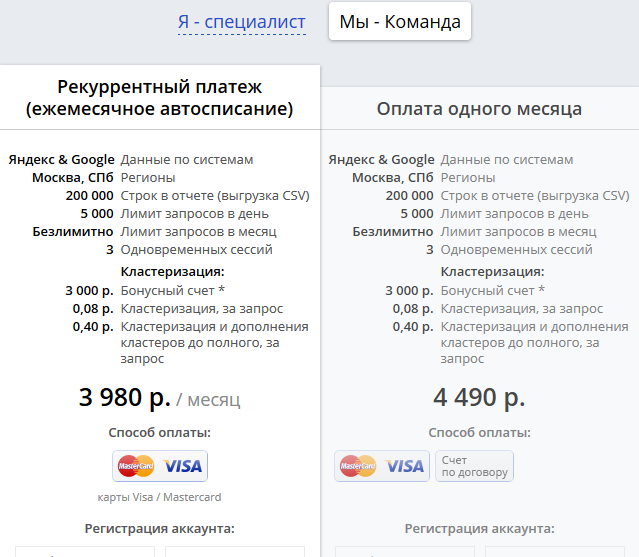Screen dimensions: 639x557
Task: Select the "Счет по договору" payment option
Action: pyautogui.click(x=474, y=466)
